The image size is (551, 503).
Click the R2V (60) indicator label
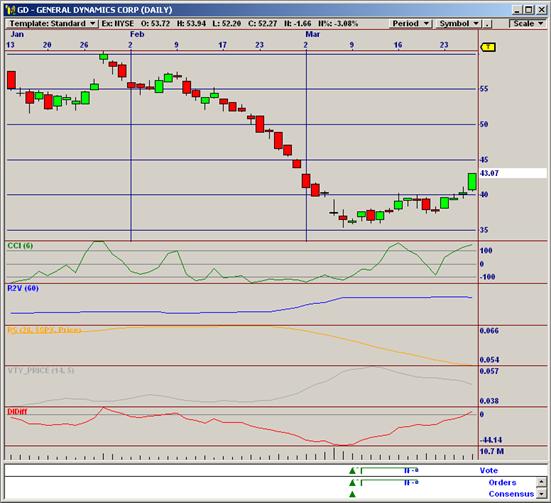tap(23, 288)
